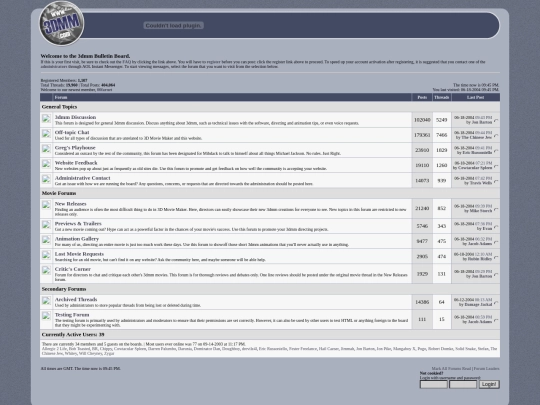This screenshot has height=405, width=540.
Task: Click the 21240 post count cell
Action: pos(422,208)
